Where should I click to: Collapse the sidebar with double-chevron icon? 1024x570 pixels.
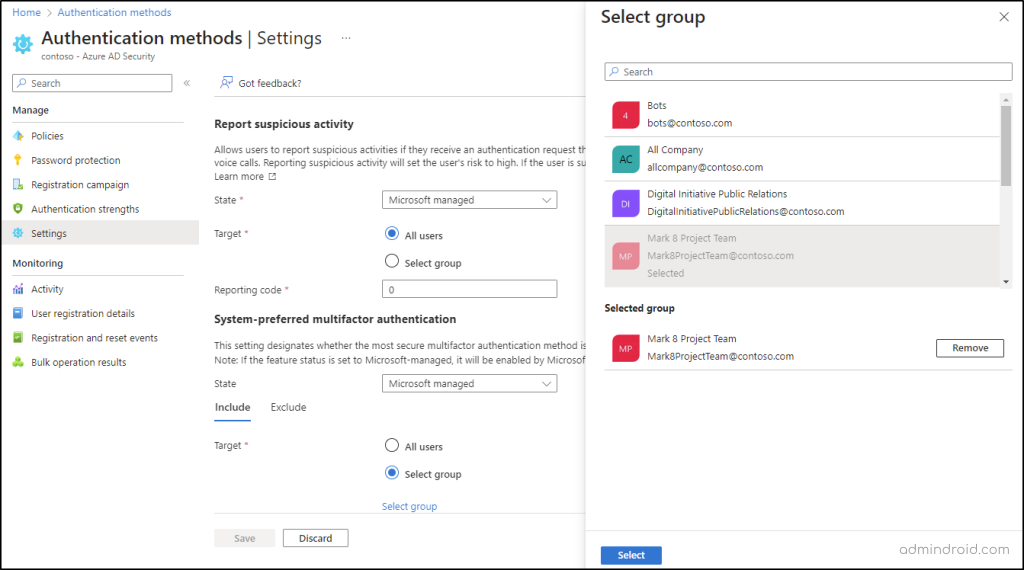187,83
